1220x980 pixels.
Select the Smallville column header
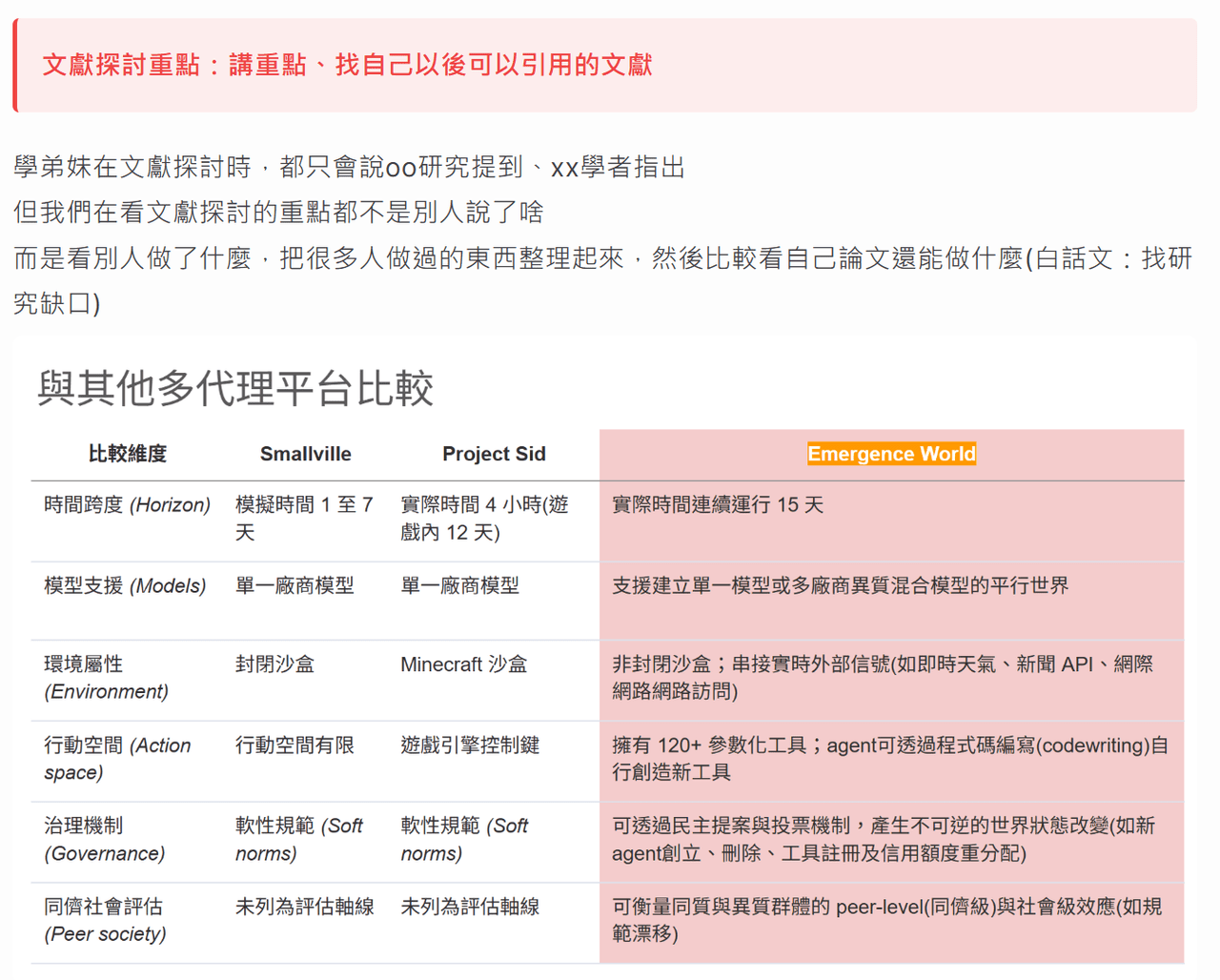[305, 454]
